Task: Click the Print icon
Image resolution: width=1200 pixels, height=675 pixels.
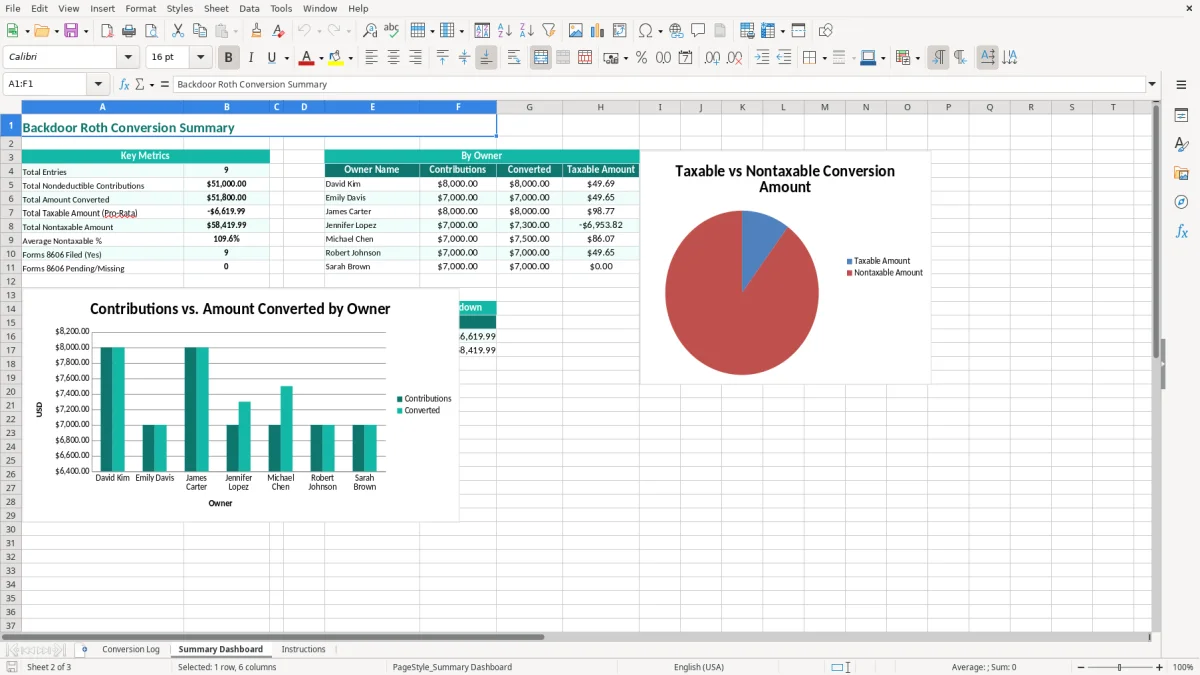Action: (x=129, y=31)
